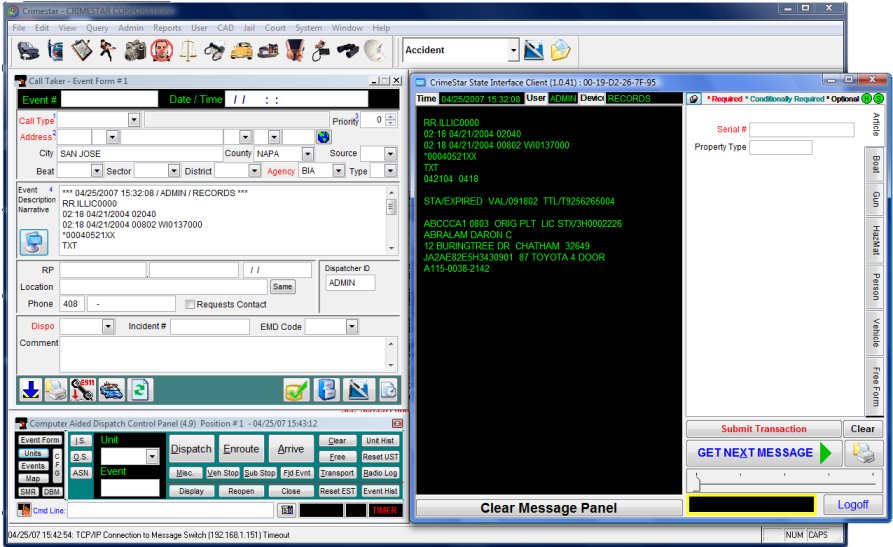This screenshot has width=893, height=547.
Task: Check the Requests Contact checkbox
Action: 190,304
